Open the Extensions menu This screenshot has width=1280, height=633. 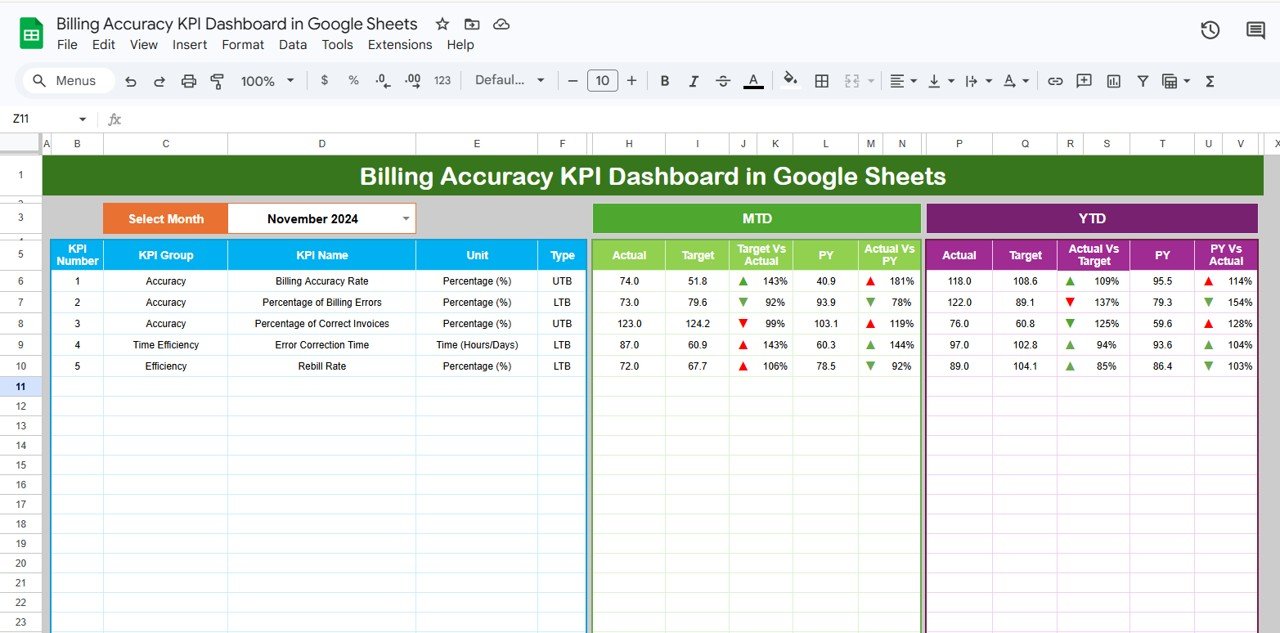pos(400,44)
